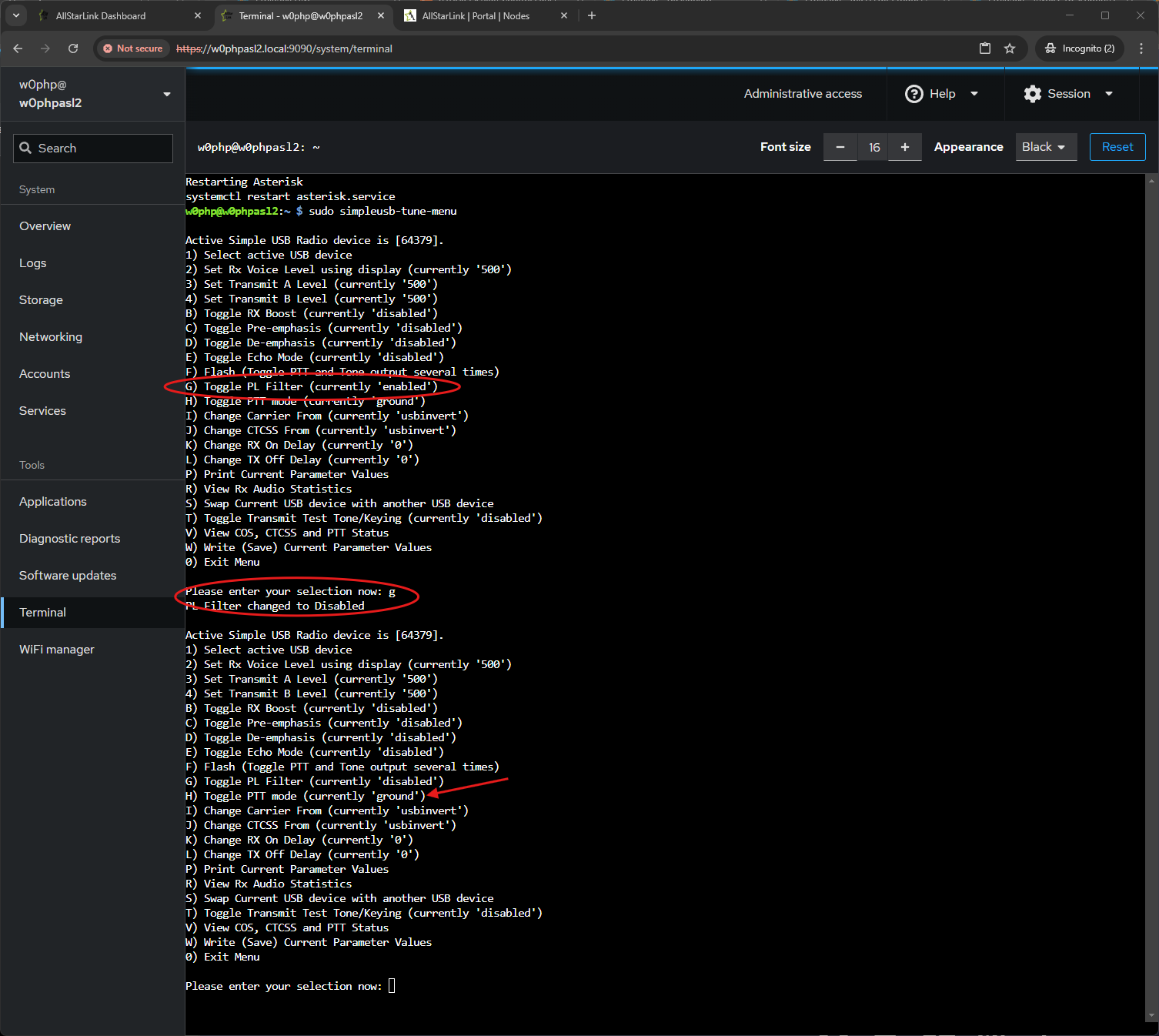Open the Appearance Black dropdown
The width and height of the screenshot is (1159, 1036).
point(1044,147)
